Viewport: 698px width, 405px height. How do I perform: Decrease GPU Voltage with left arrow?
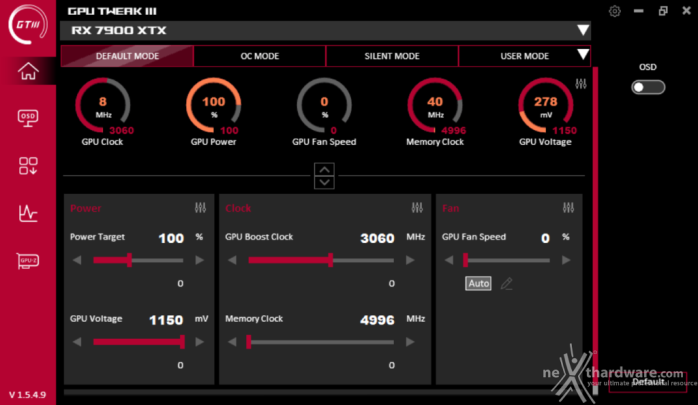tap(77, 342)
